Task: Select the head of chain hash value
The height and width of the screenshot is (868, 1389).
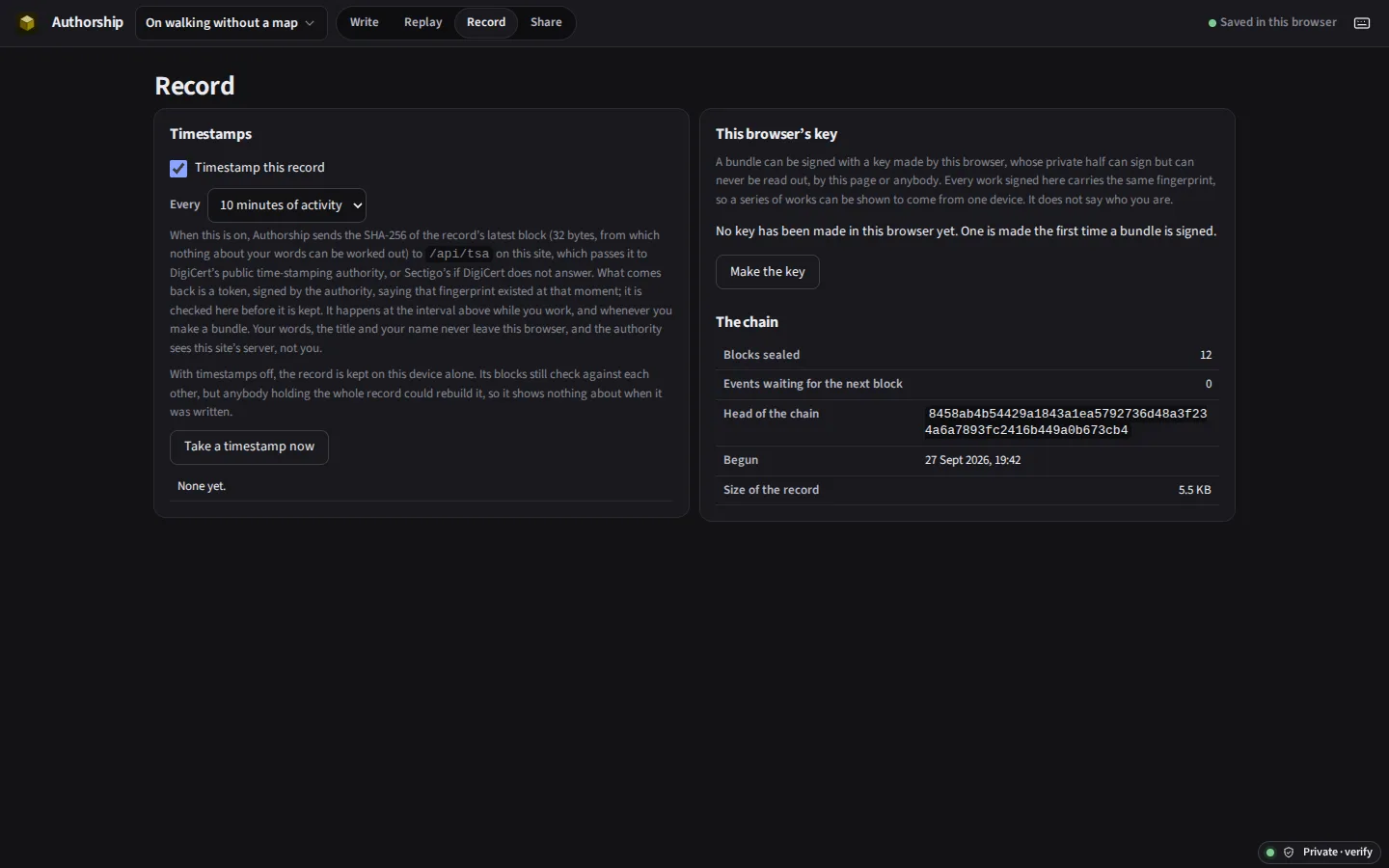Action: click(1066, 421)
